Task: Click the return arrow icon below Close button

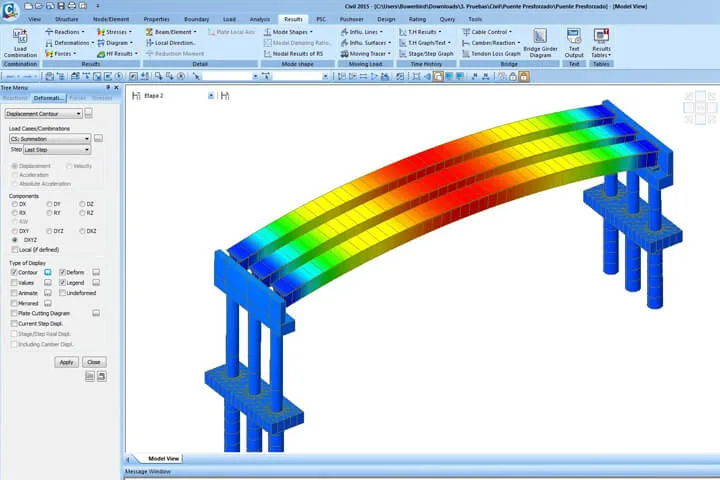Action: 101,376
